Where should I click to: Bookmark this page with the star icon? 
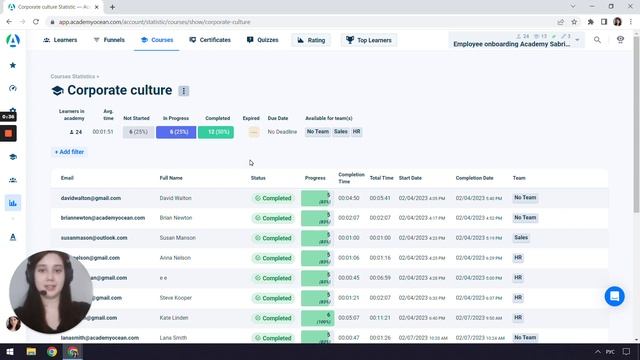(574, 22)
